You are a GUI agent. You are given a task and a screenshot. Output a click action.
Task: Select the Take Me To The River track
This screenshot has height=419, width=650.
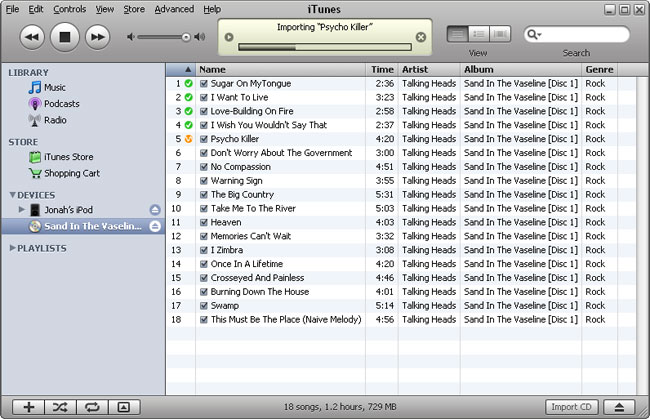(400, 208)
